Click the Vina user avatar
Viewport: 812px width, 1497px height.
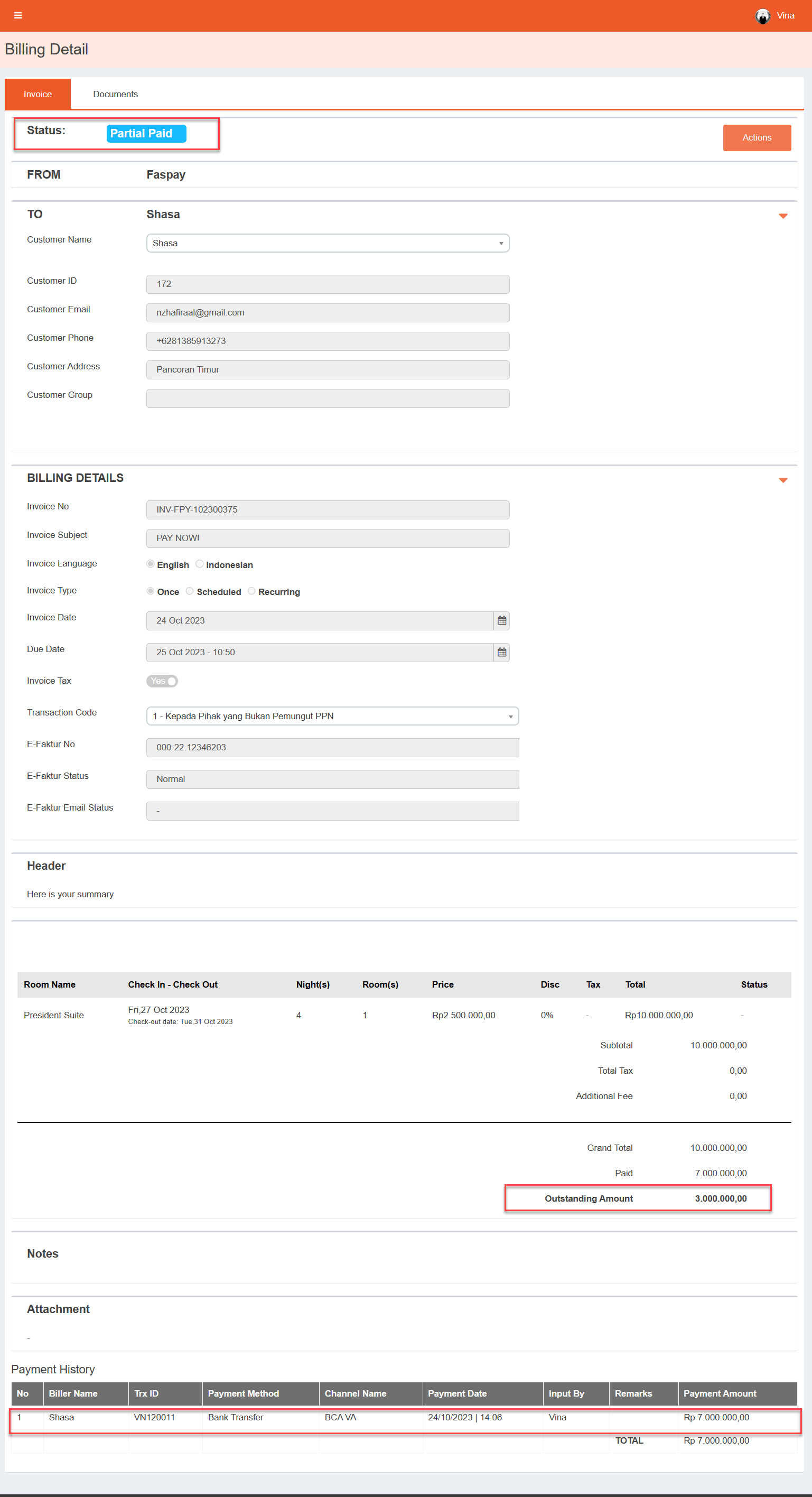coord(762,16)
